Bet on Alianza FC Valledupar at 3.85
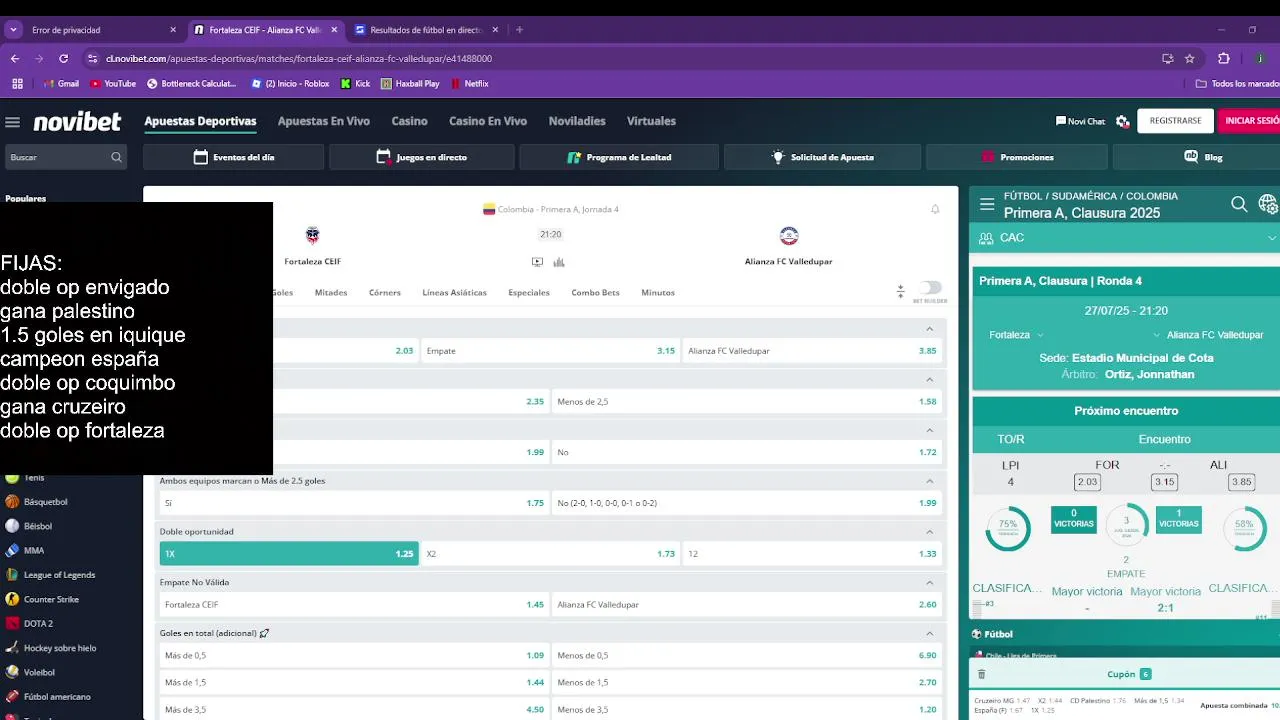The image size is (1280, 720). coord(812,351)
